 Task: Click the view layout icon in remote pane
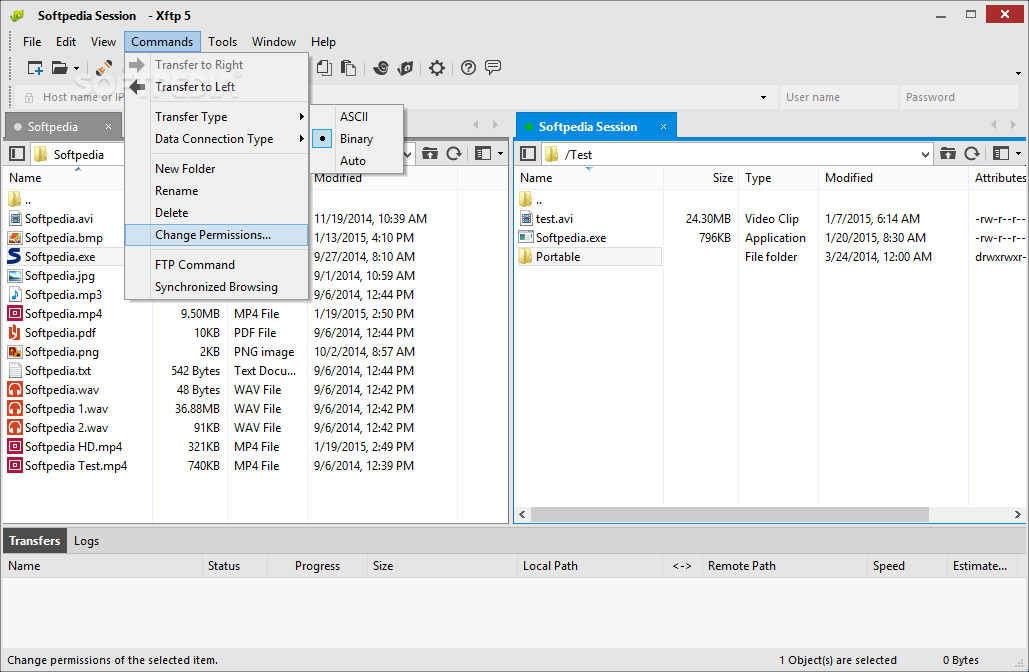click(x=1001, y=154)
